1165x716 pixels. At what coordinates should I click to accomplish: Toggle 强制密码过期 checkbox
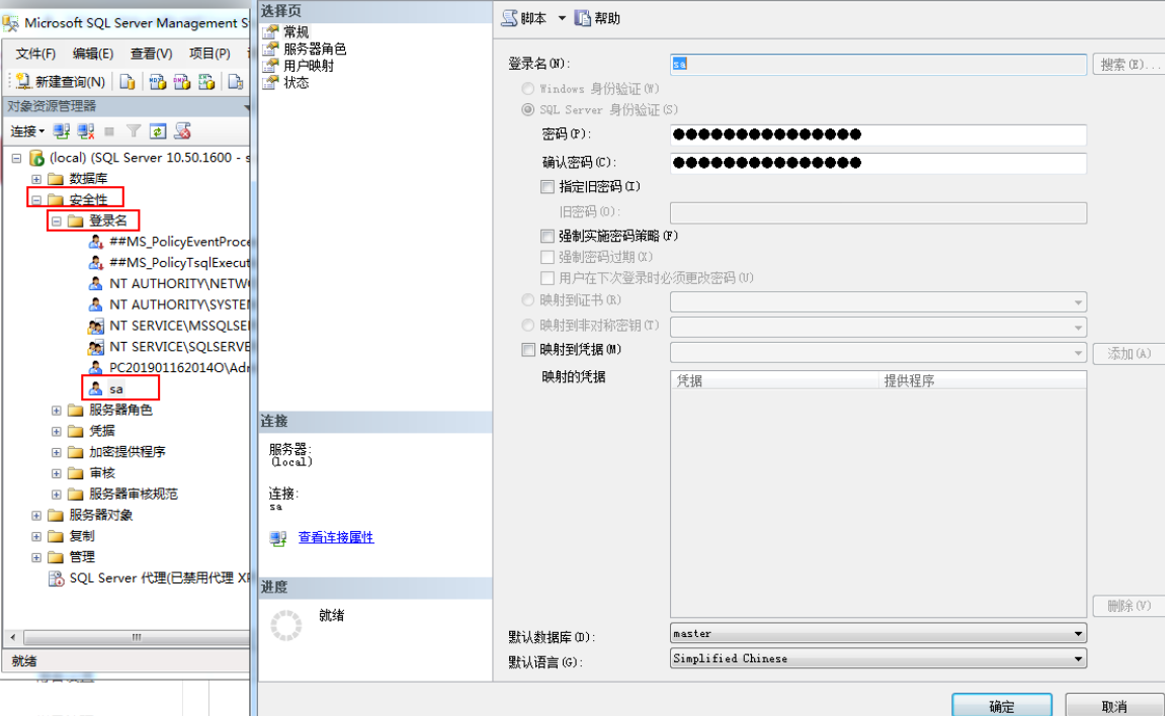(x=548, y=257)
